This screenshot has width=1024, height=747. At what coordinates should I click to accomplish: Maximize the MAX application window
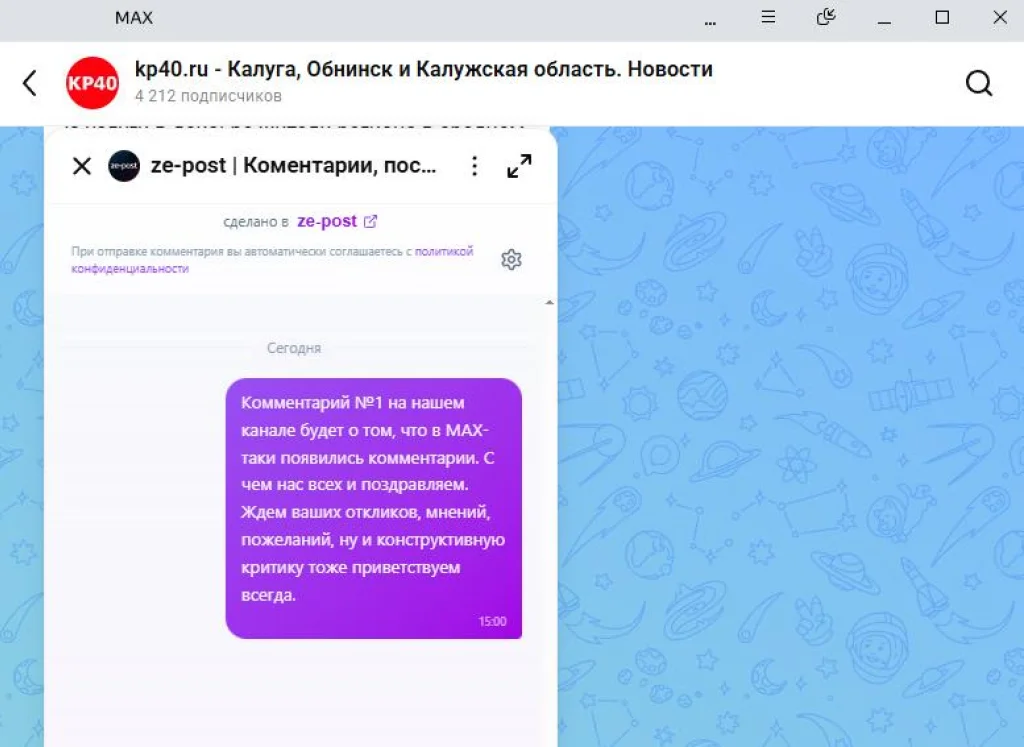point(942,17)
